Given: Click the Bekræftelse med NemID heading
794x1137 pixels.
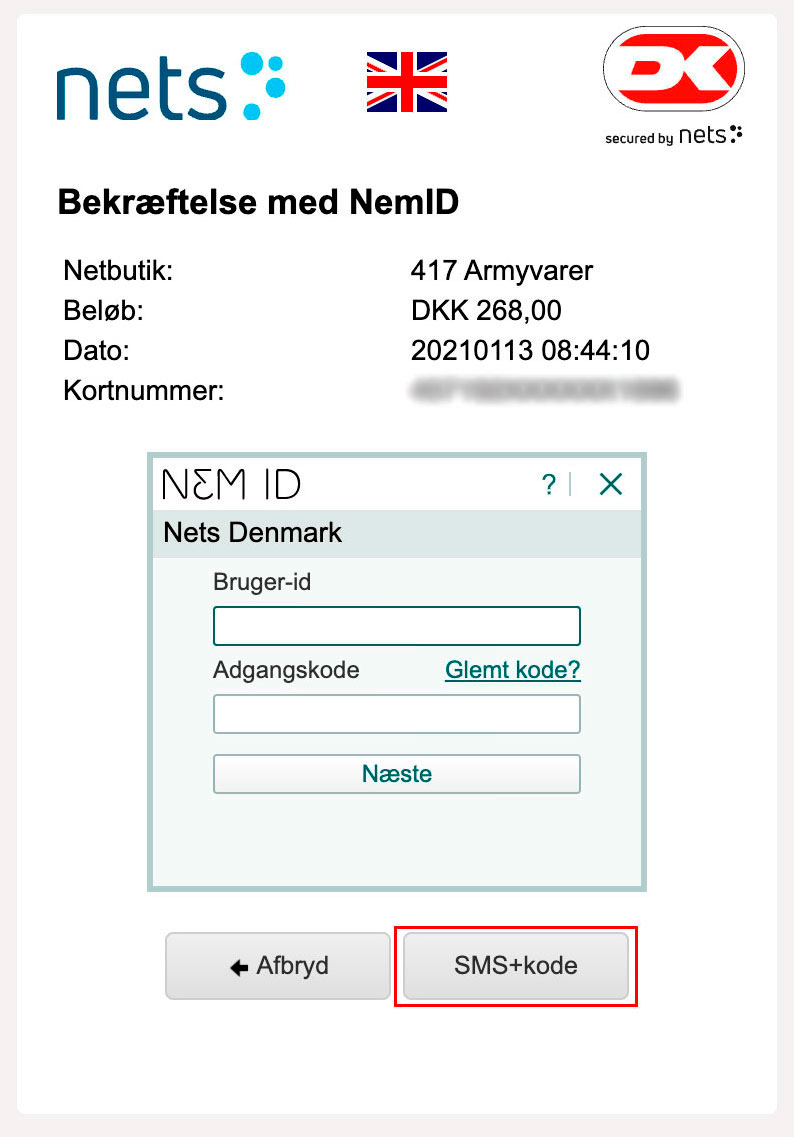Looking at the screenshot, I should pos(258,202).
